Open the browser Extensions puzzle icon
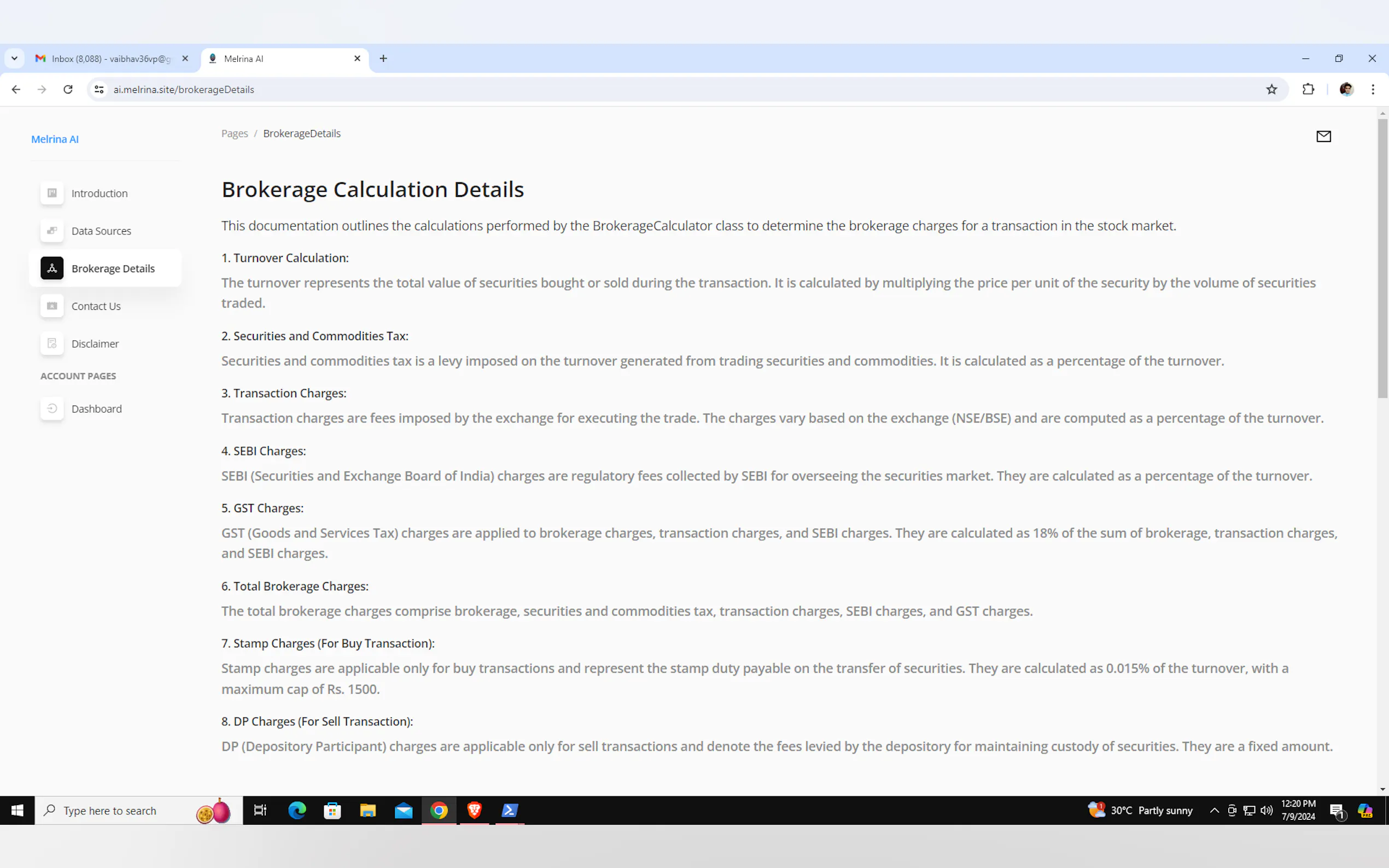The height and width of the screenshot is (868, 1389). [1308, 90]
